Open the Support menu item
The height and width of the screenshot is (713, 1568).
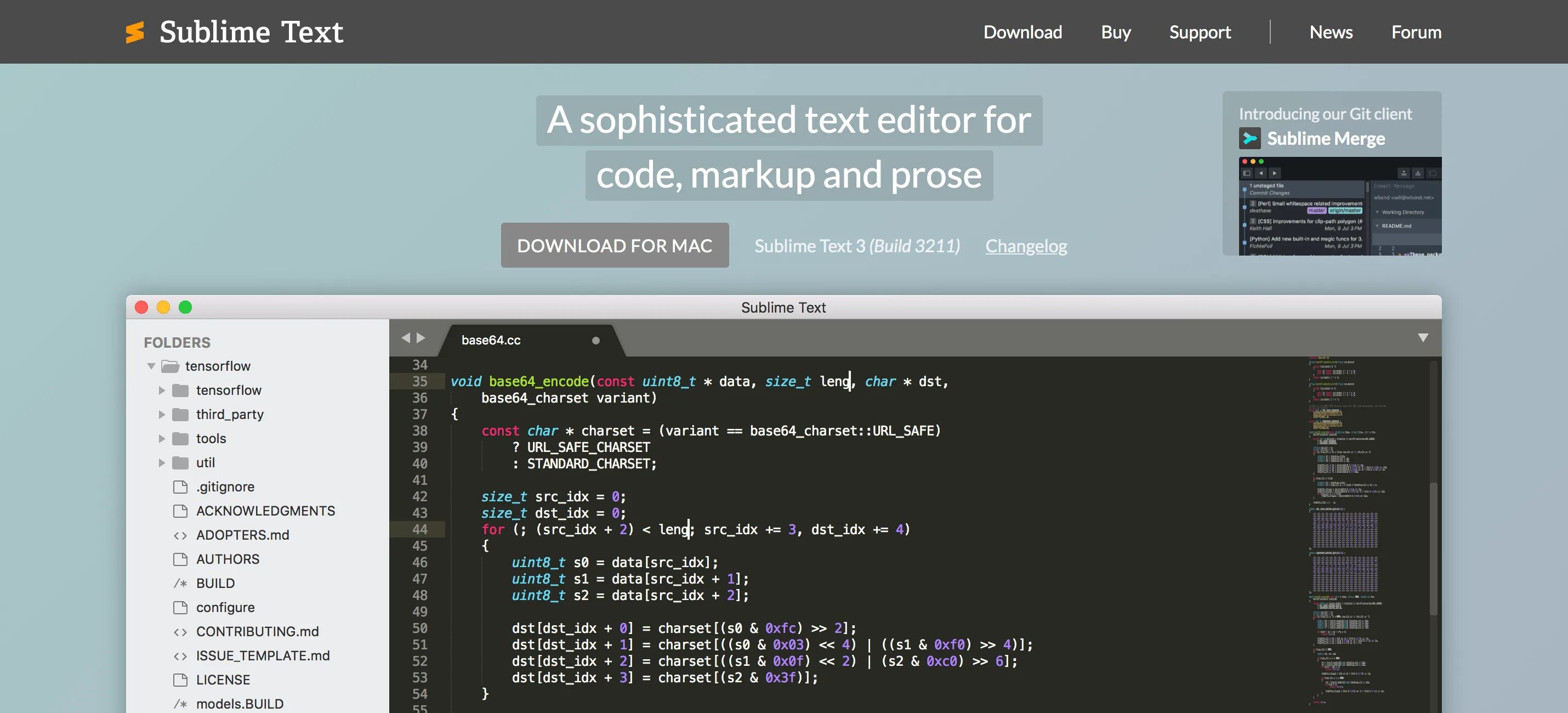pos(1199,32)
